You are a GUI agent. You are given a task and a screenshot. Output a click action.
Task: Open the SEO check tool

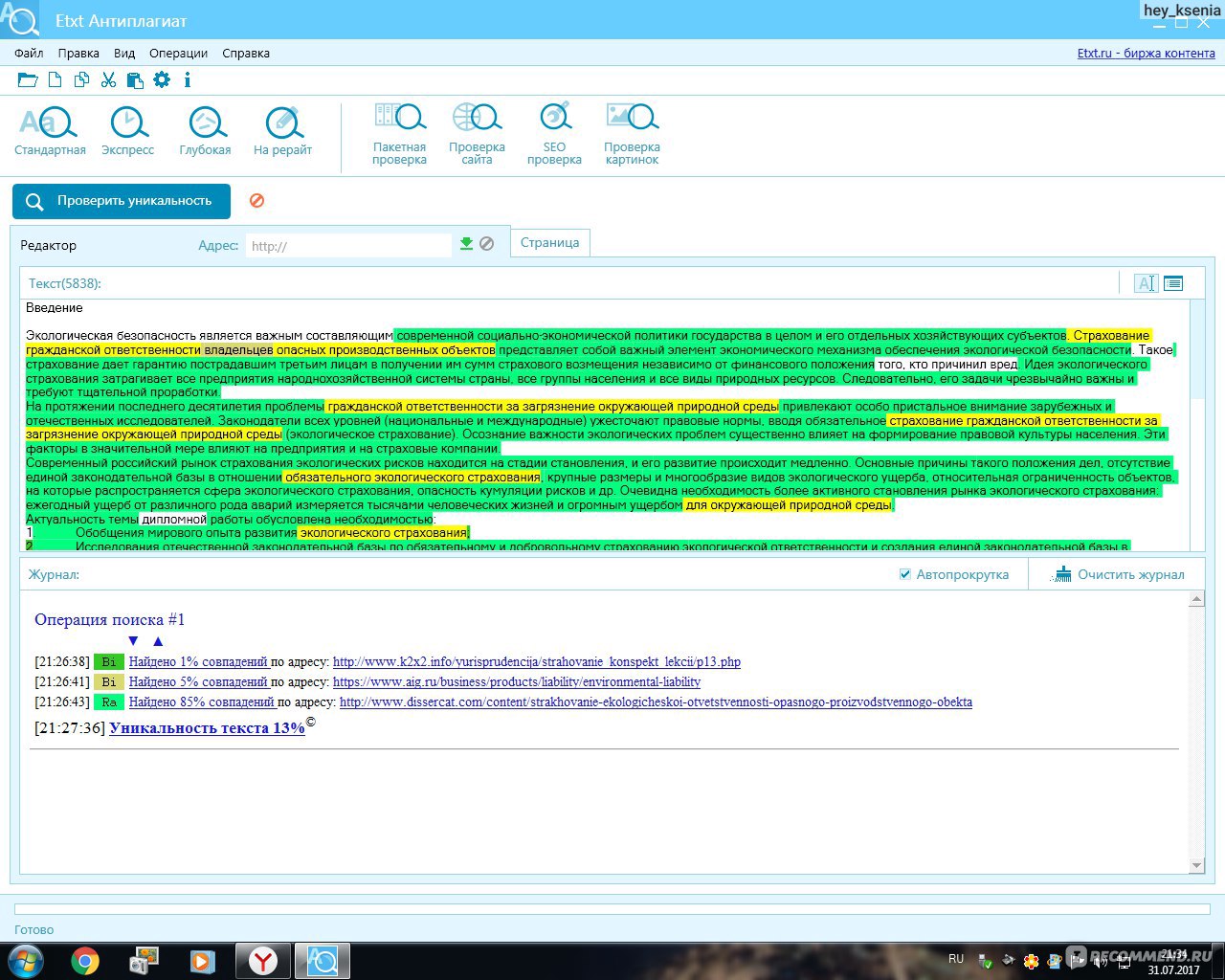pos(554,119)
